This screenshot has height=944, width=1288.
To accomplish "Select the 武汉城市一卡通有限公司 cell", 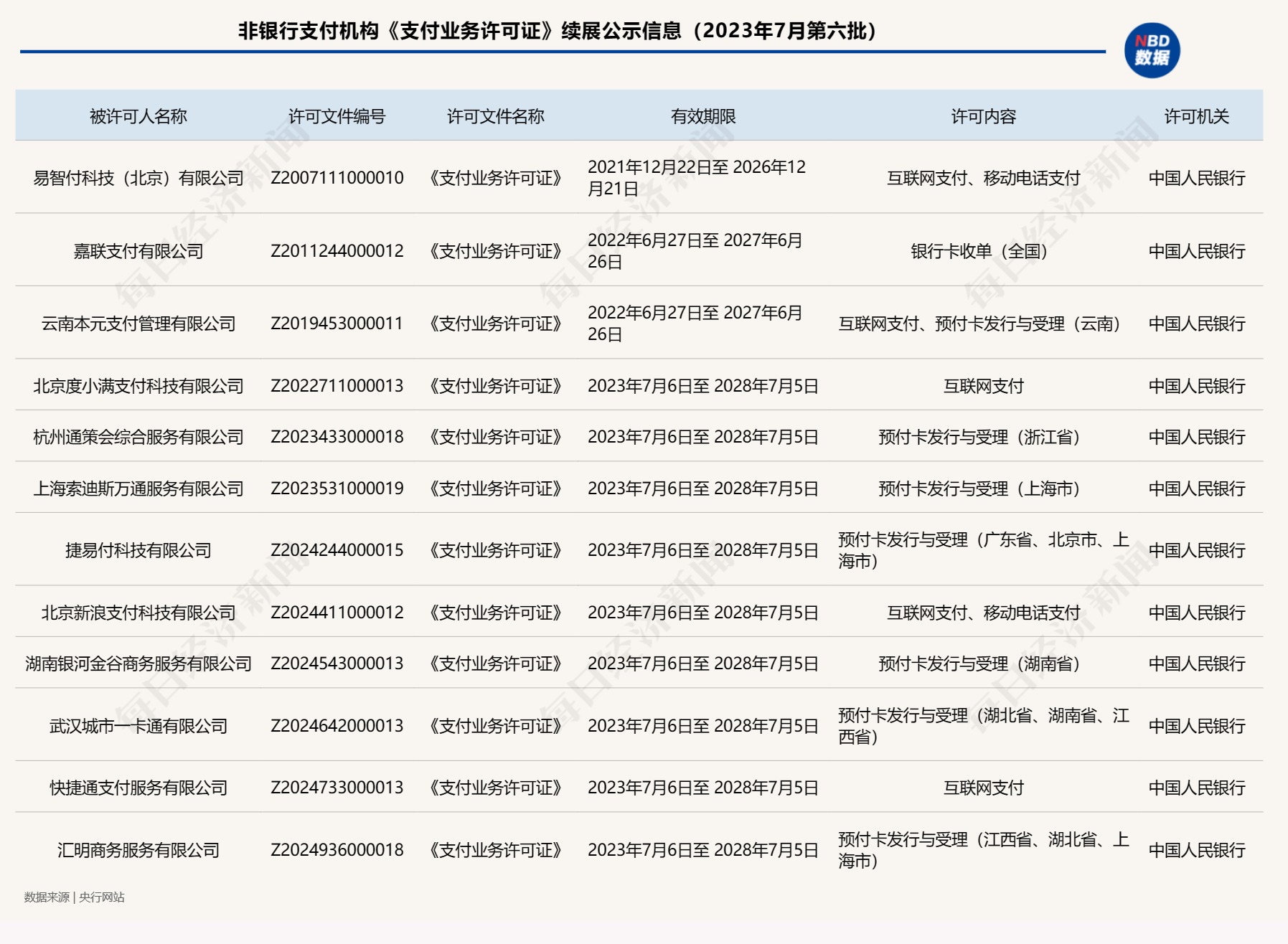I will (138, 726).
